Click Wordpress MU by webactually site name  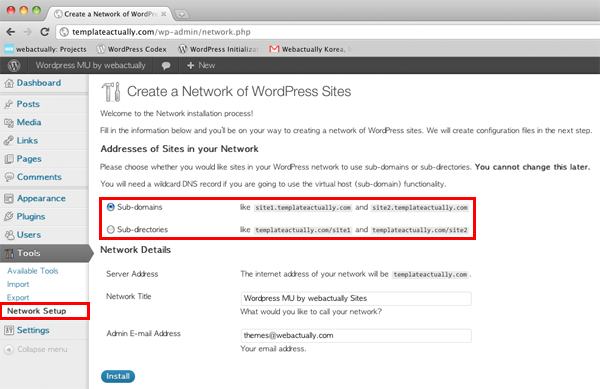pos(90,65)
